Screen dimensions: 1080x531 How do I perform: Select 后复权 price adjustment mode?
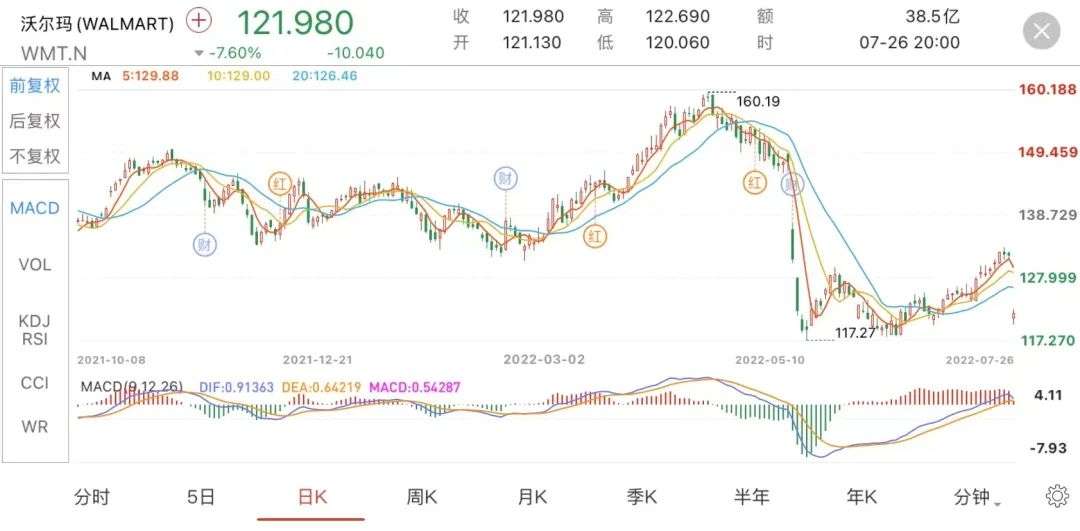pyautogui.click(x=35, y=121)
